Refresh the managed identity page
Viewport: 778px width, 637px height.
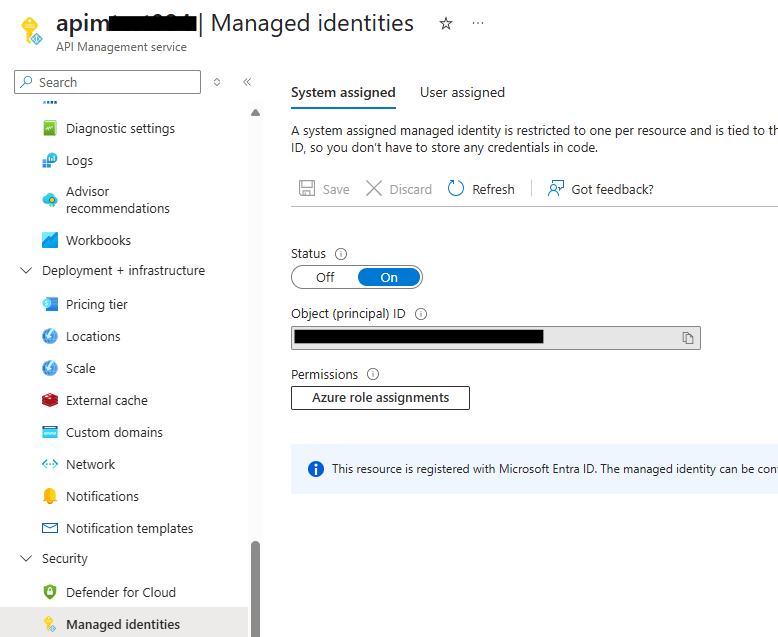(481, 189)
